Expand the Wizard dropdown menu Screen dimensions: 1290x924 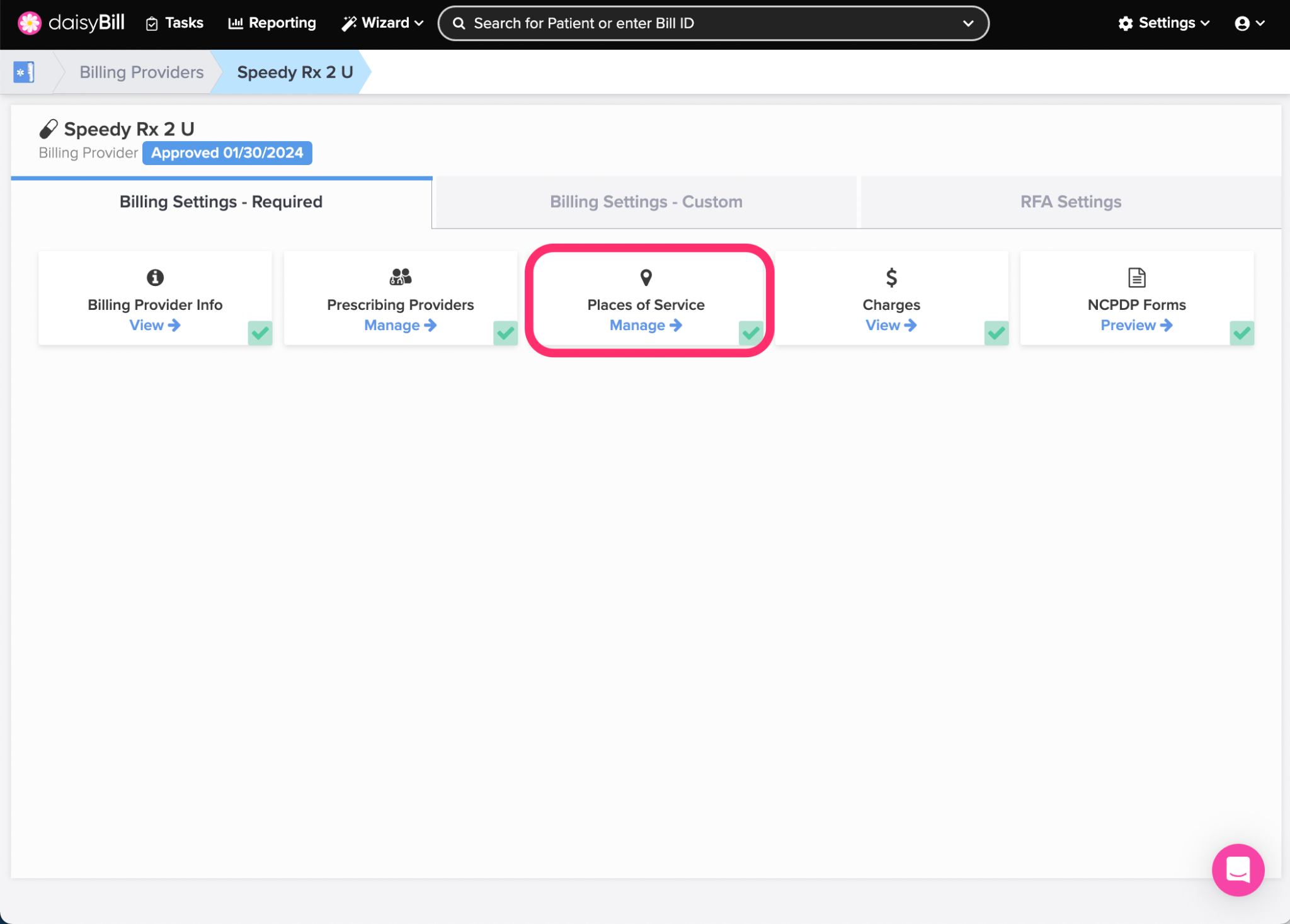382,23
